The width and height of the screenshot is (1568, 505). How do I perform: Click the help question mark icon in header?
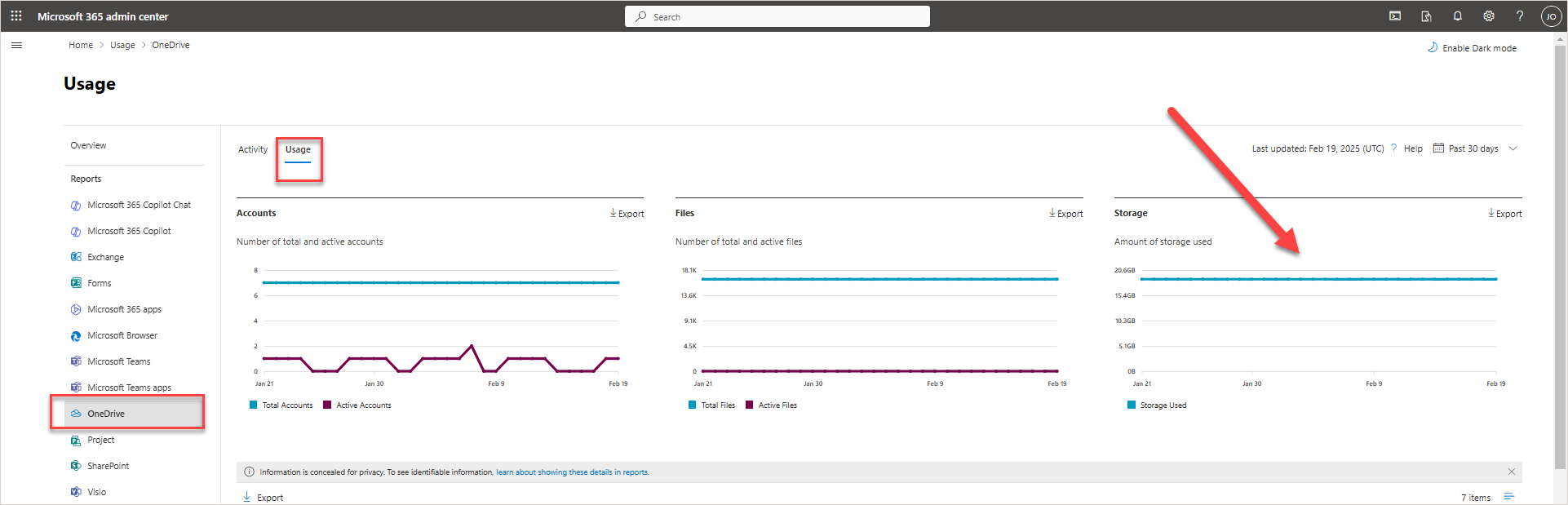pyautogui.click(x=1519, y=16)
